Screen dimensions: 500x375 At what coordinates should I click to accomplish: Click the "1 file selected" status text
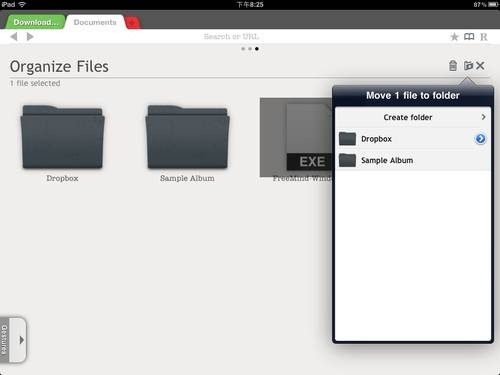(35, 83)
